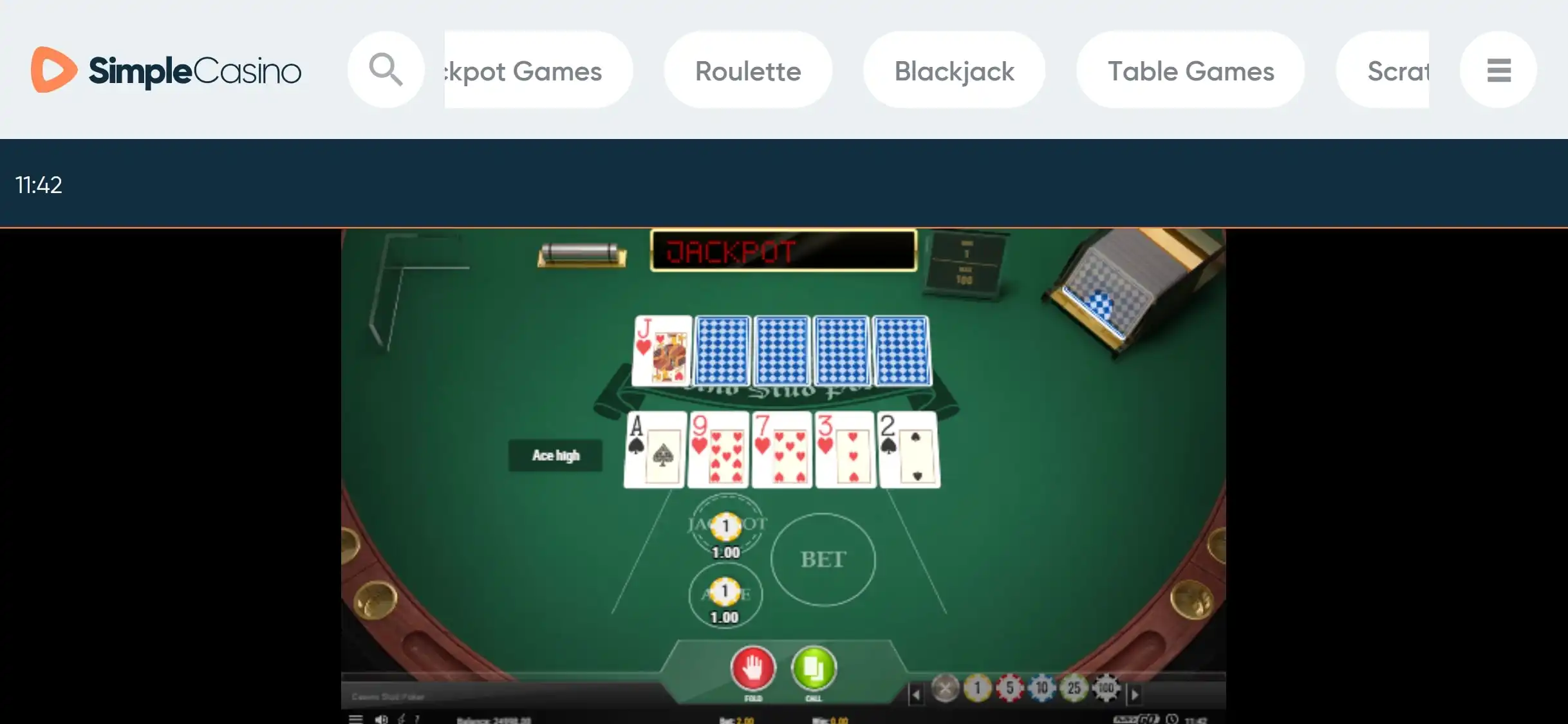Select the blue 10 chip
The width and height of the screenshot is (1568, 724).
coord(1041,689)
